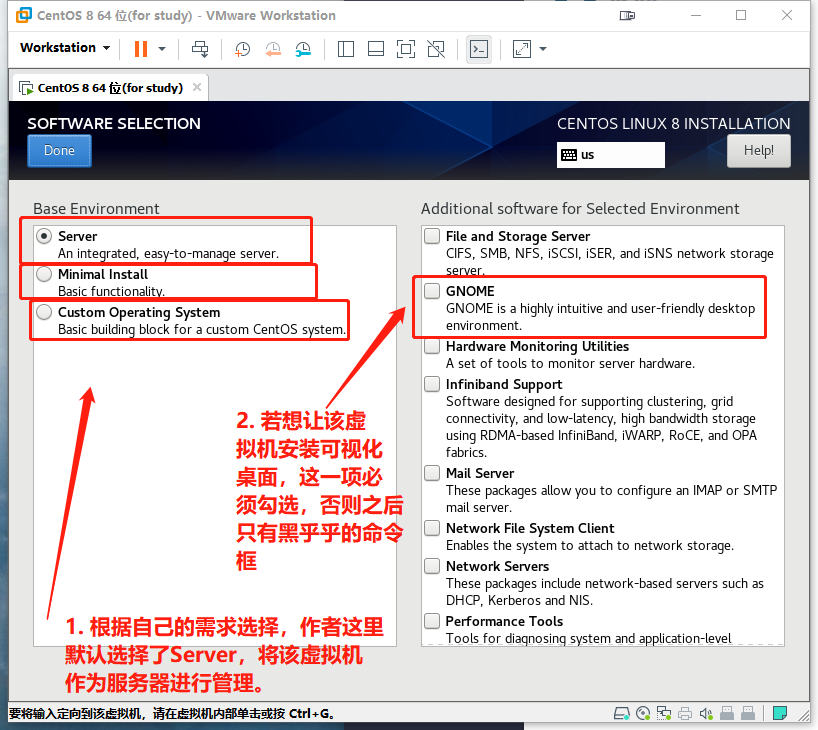Enter full screen mode
818x730 pixels.
[406, 49]
